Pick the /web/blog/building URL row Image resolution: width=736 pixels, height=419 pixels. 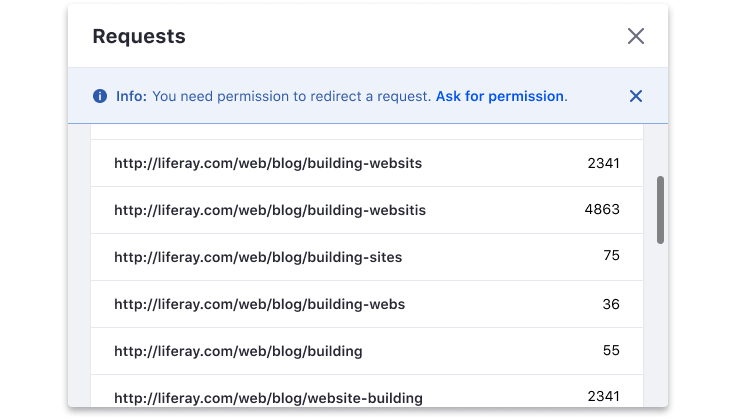pyautogui.click(x=238, y=351)
